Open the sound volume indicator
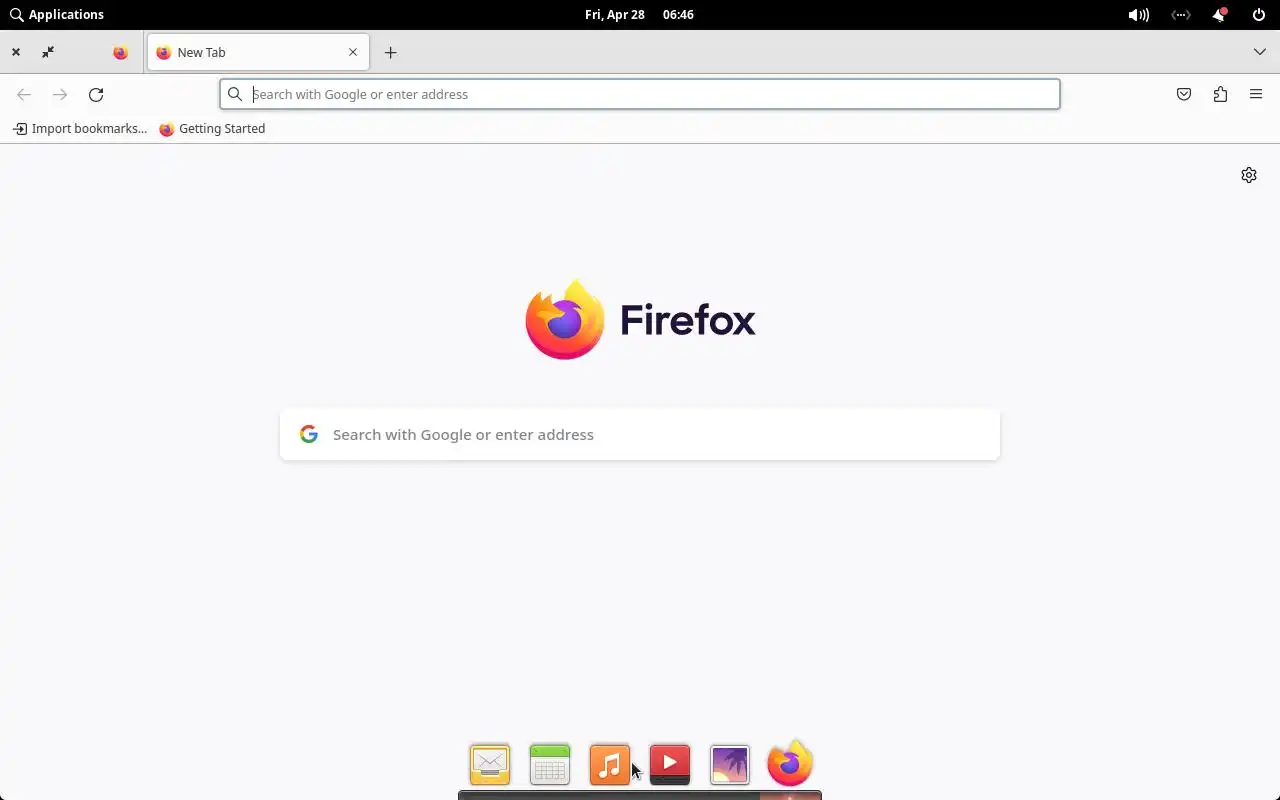Image resolution: width=1280 pixels, height=800 pixels. click(1138, 15)
